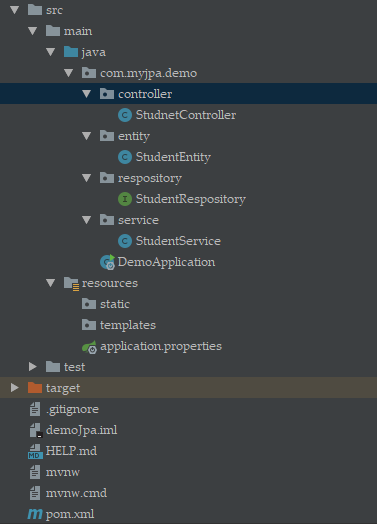The height and width of the screenshot is (524, 377).
Task: Click the static folder icon
Action: coord(89,304)
